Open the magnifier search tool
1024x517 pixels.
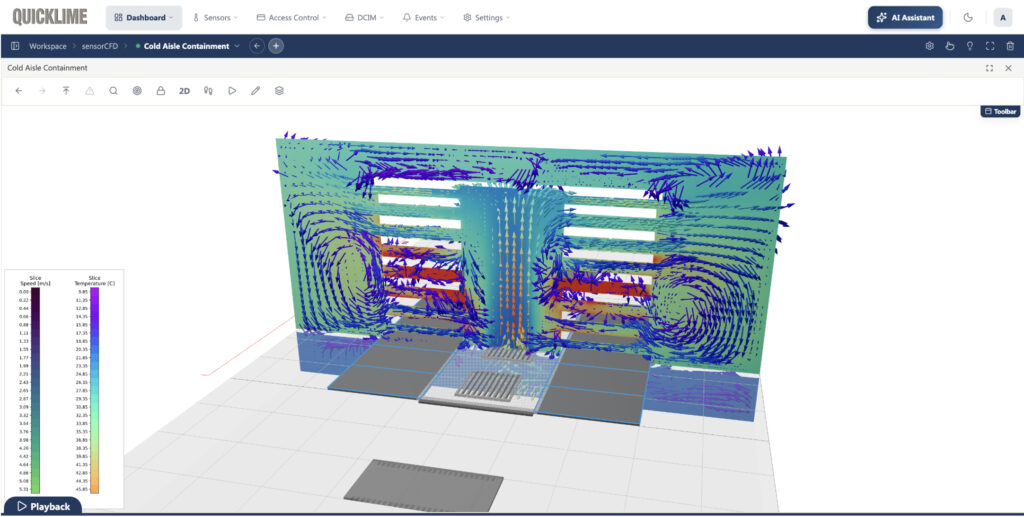[x=114, y=91]
